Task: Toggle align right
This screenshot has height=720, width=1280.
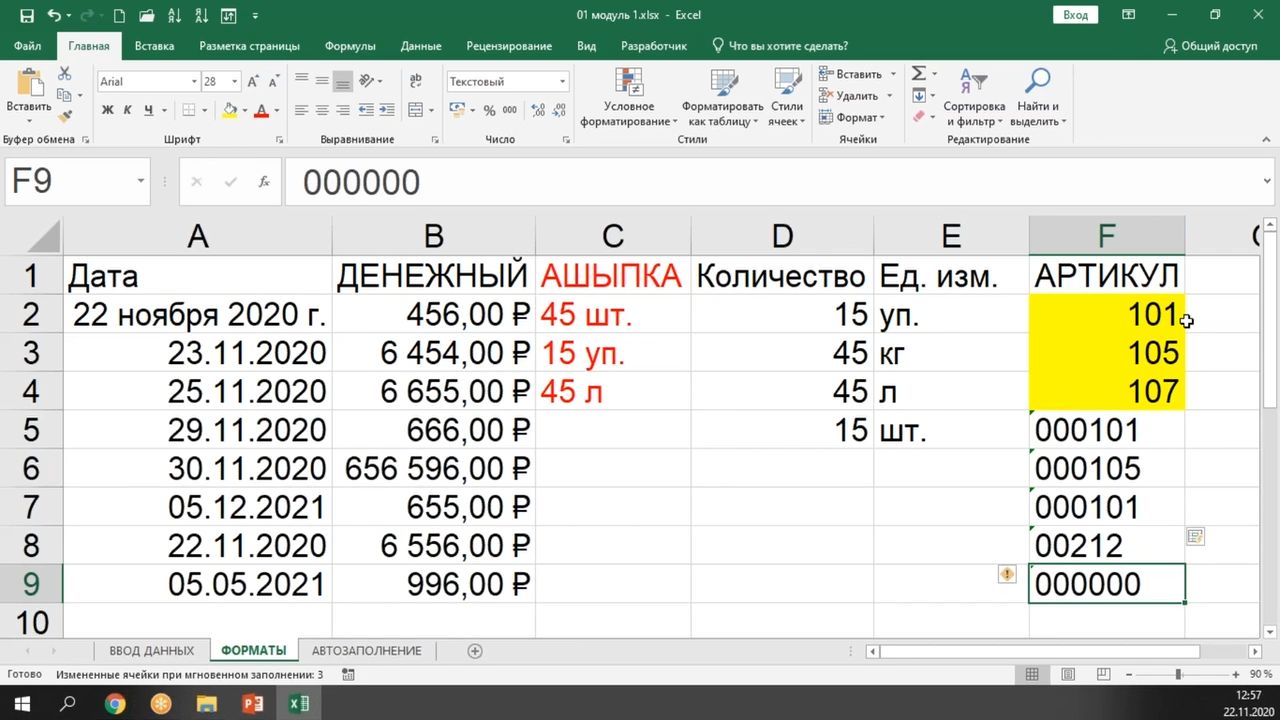Action: pyautogui.click(x=343, y=110)
